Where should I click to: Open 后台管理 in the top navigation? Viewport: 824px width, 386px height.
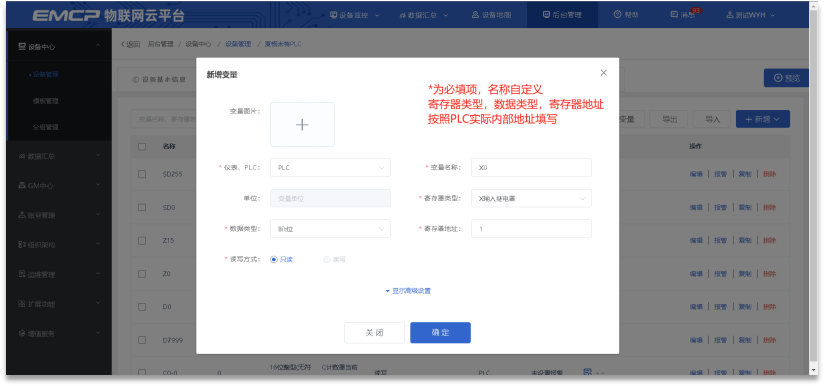pos(562,15)
